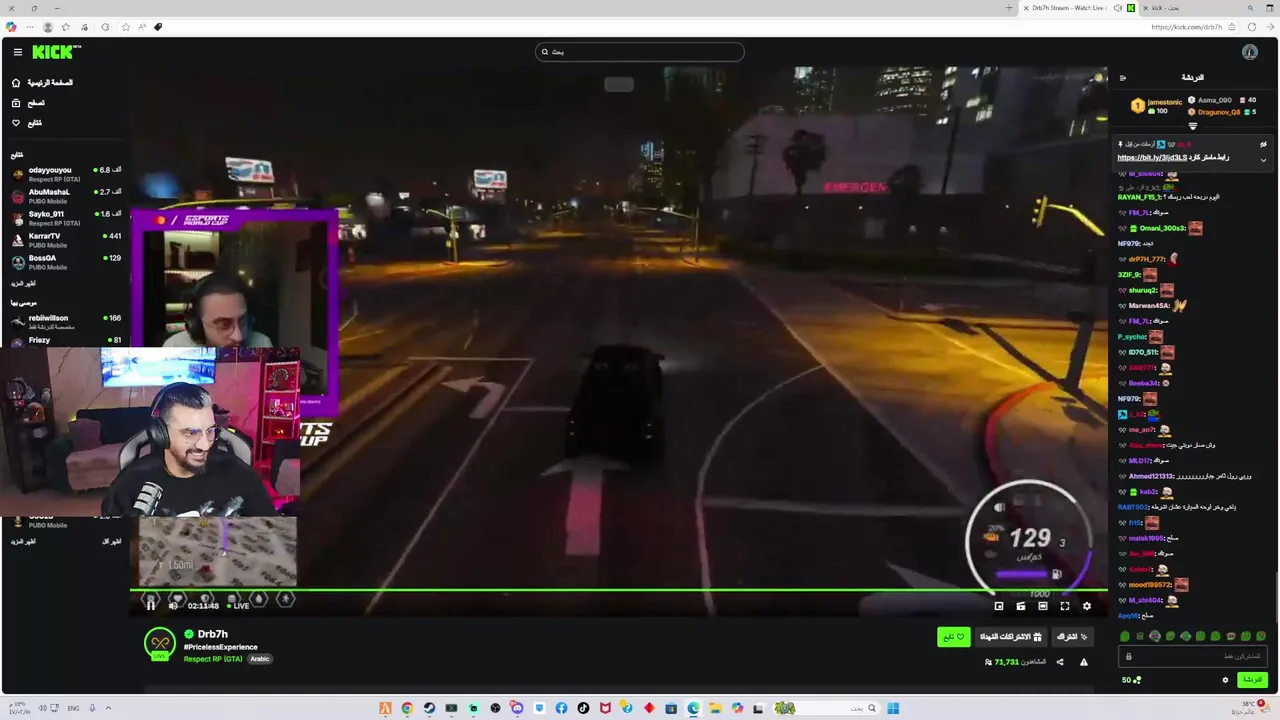Pick the first green emote in quick bar
The image size is (1280, 720).
[1125, 636]
